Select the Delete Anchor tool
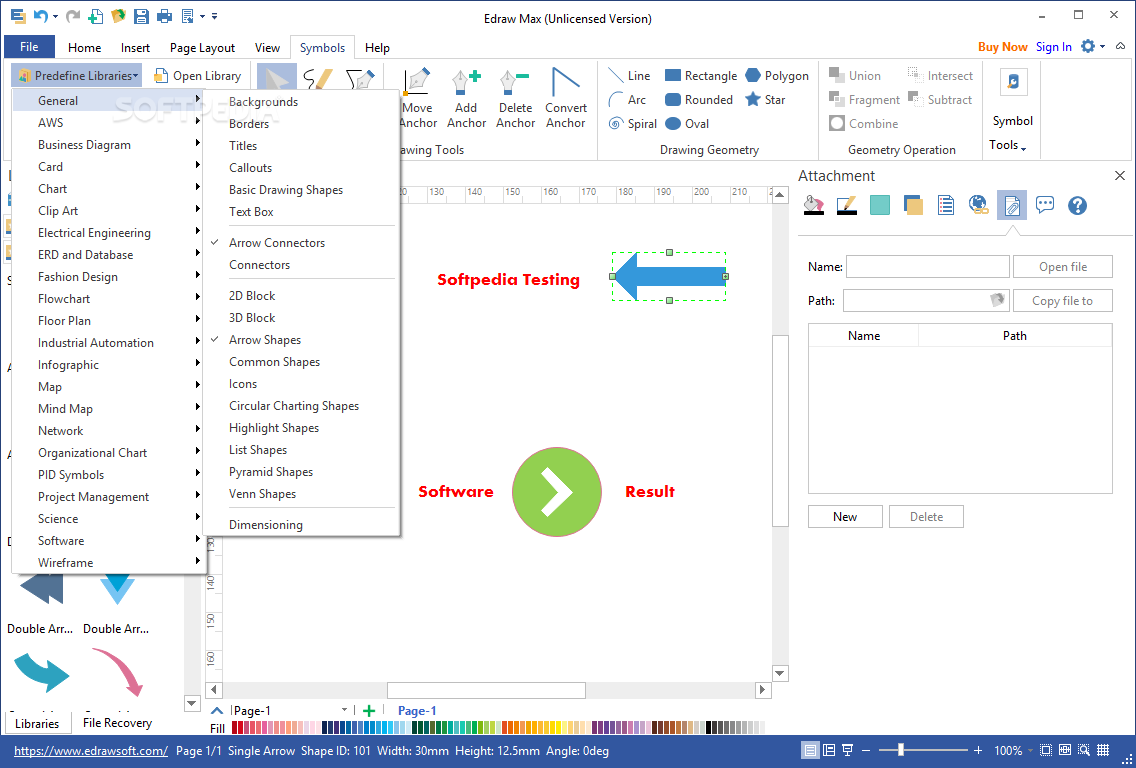Viewport: 1136px width, 768px height. [515, 99]
